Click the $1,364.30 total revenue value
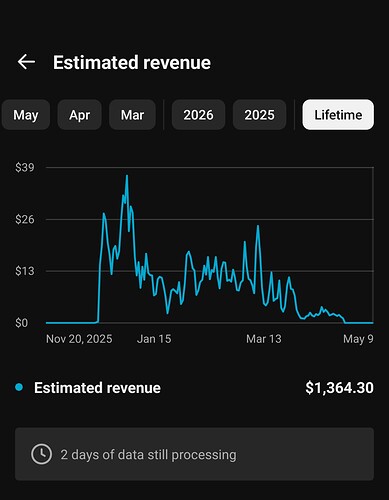Screen dimensions: 389x500 (339, 388)
